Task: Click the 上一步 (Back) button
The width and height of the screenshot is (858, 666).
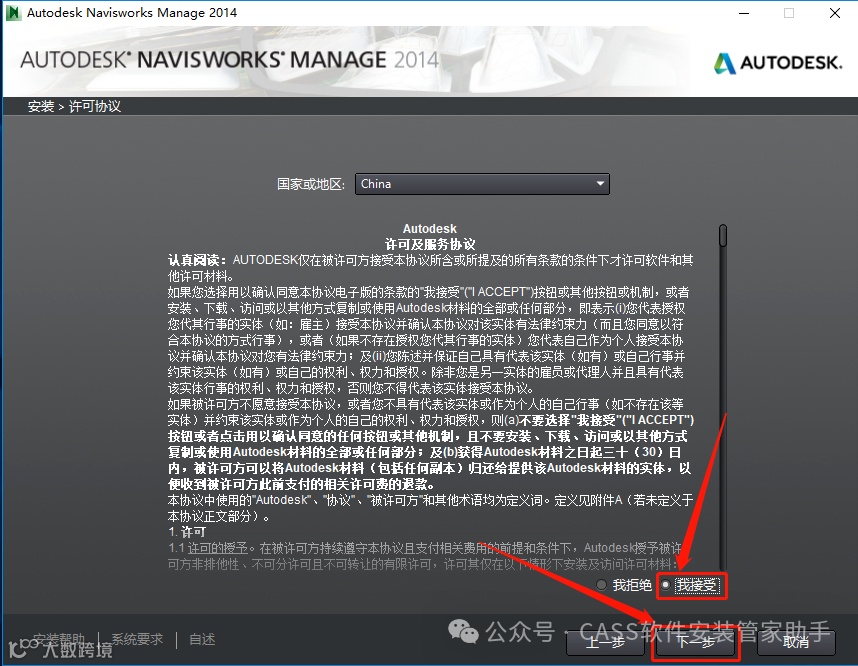Action: pyautogui.click(x=605, y=642)
